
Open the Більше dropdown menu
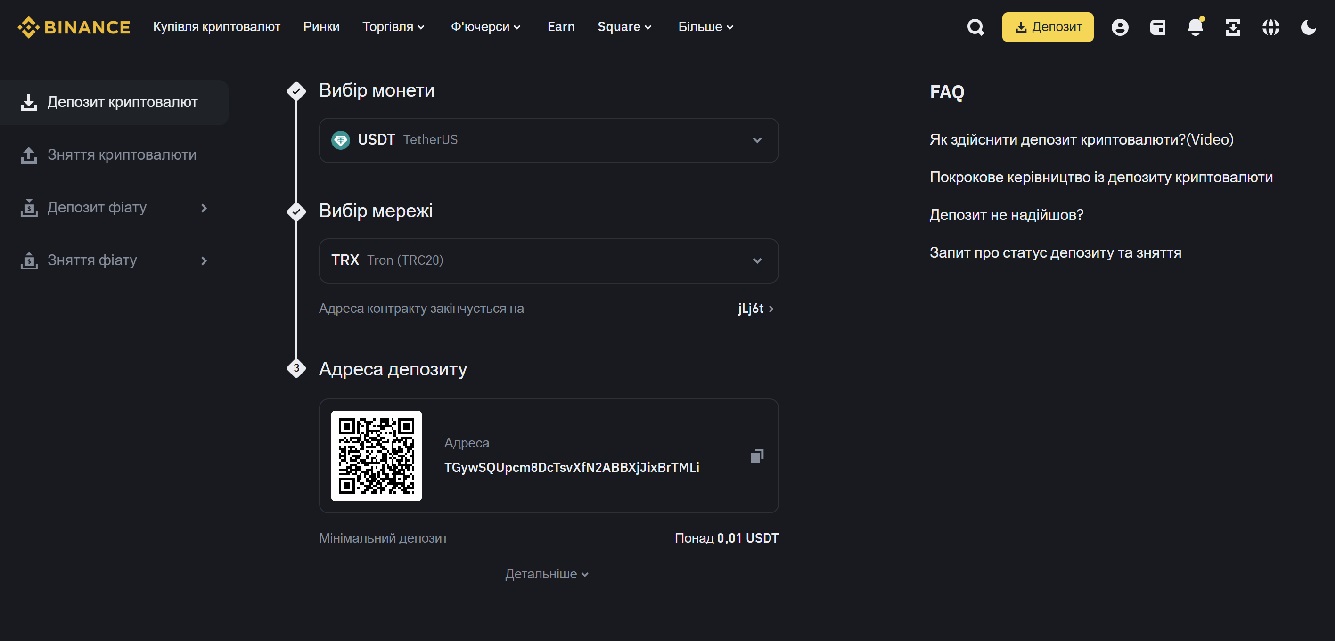(x=706, y=27)
